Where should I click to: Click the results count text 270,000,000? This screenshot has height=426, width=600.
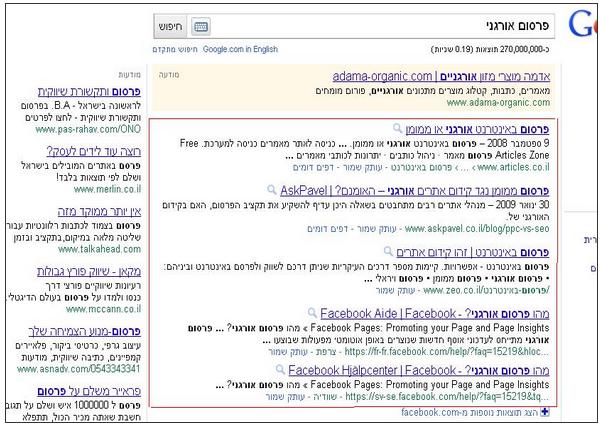click(490, 49)
